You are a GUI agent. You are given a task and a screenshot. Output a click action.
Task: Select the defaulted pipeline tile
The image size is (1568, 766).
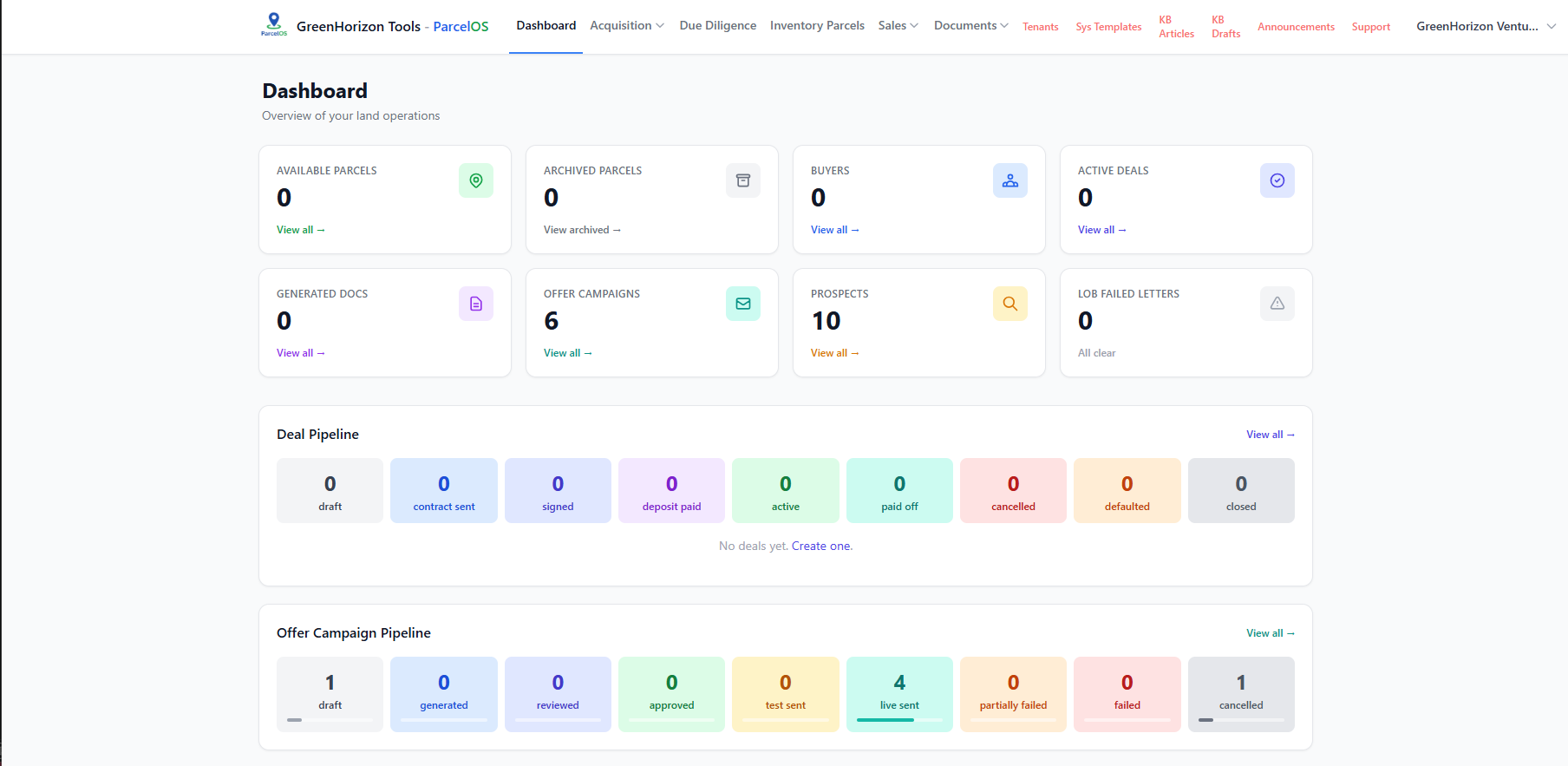(x=1127, y=491)
